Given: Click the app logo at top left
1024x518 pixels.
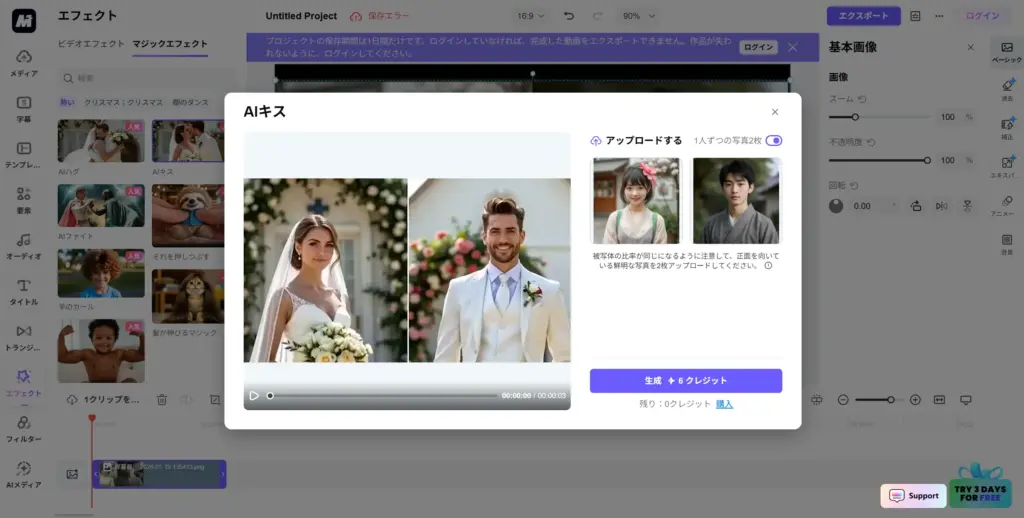Looking at the screenshot, I should coord(24,20).
